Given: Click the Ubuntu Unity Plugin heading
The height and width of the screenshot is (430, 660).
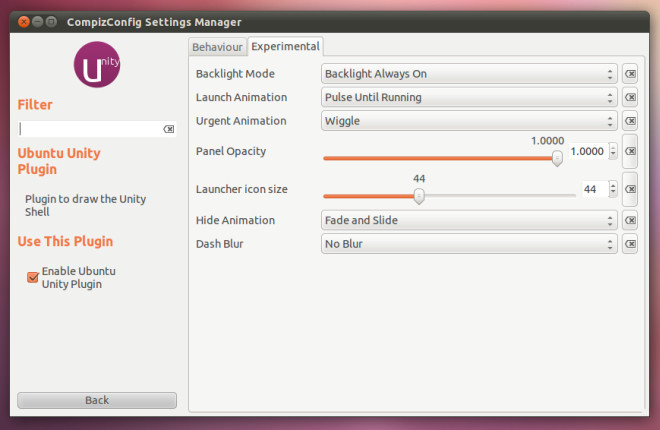Looking at the screenshot, I should [x=59, y=161].
